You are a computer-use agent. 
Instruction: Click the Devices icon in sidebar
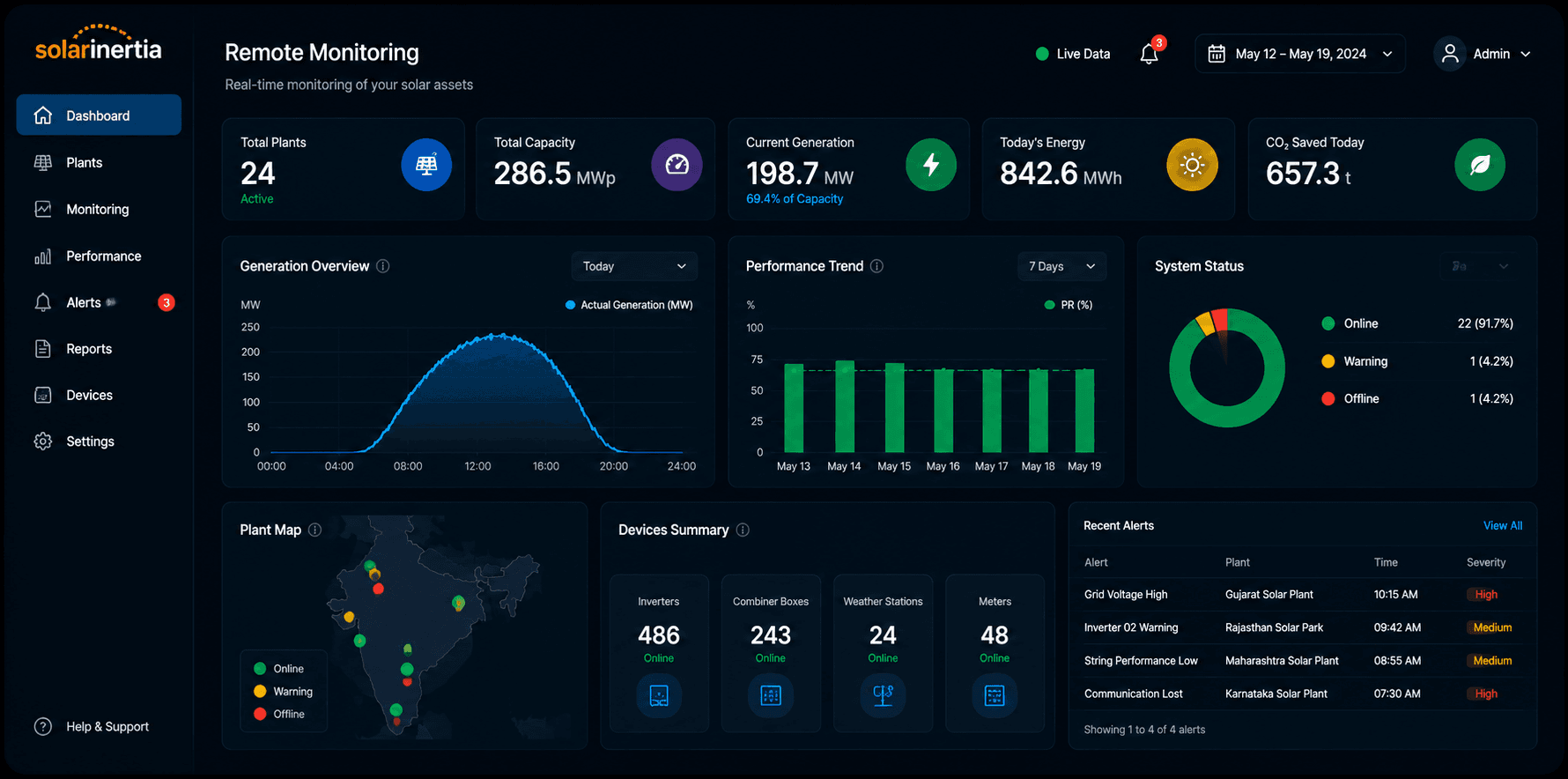click(42, 395)
